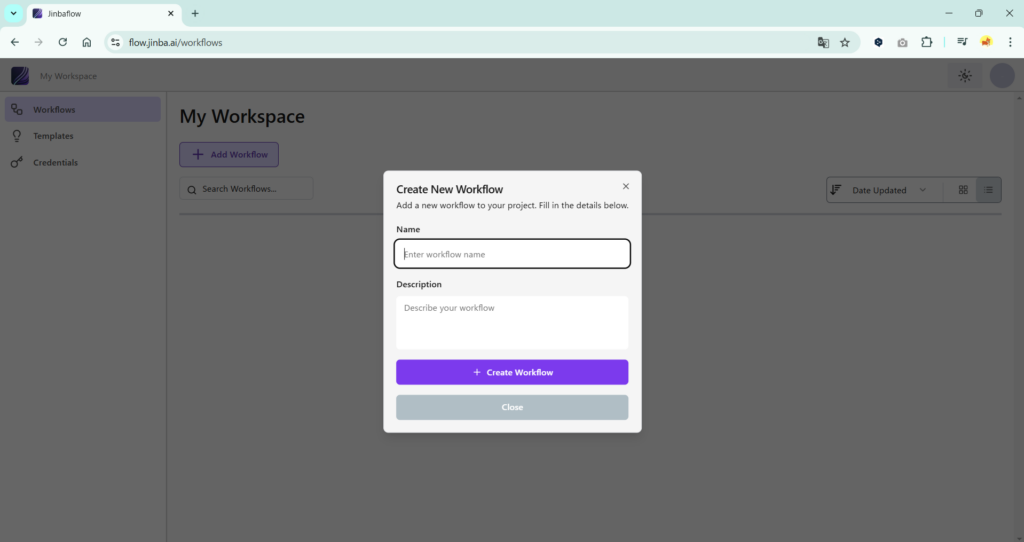Reload the page
Viewport: 1024px width, 542px height.
[x=63, y=42]
